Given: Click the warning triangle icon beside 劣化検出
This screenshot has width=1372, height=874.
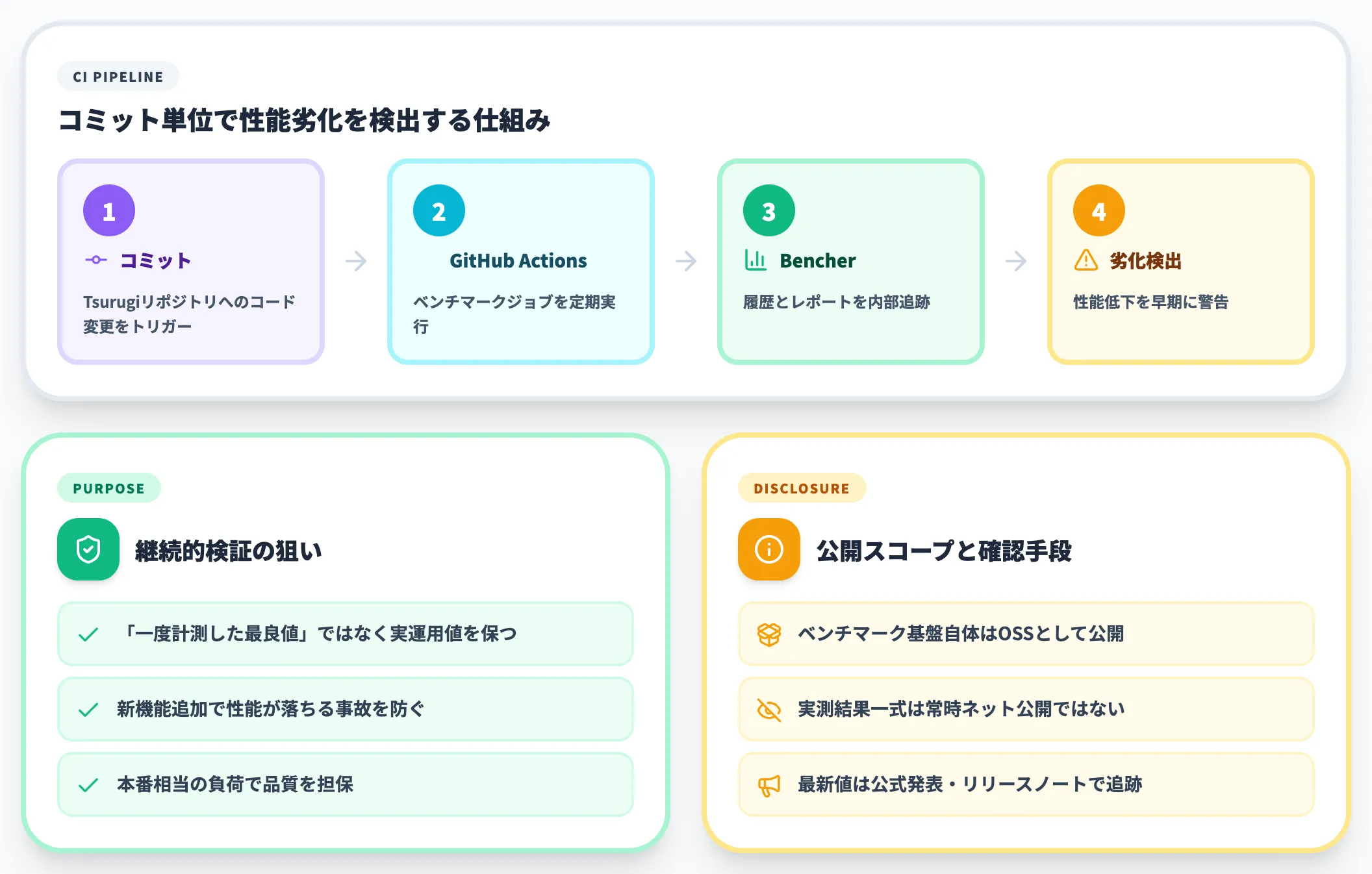Looking at the screenshot, I should pyautogui.click(x=1086, y=260).
